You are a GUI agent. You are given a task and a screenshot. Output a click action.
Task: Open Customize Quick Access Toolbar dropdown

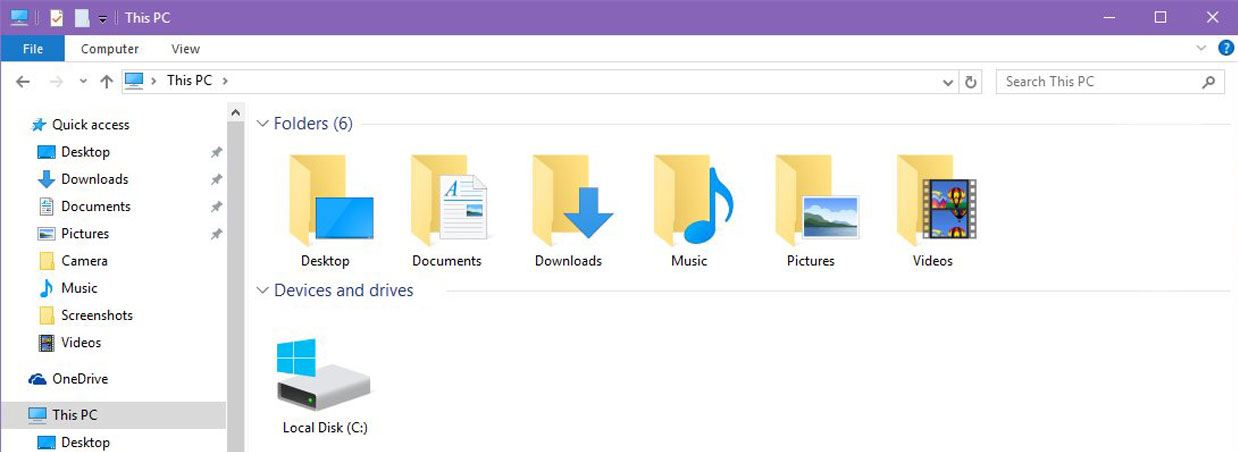point(102,19)
